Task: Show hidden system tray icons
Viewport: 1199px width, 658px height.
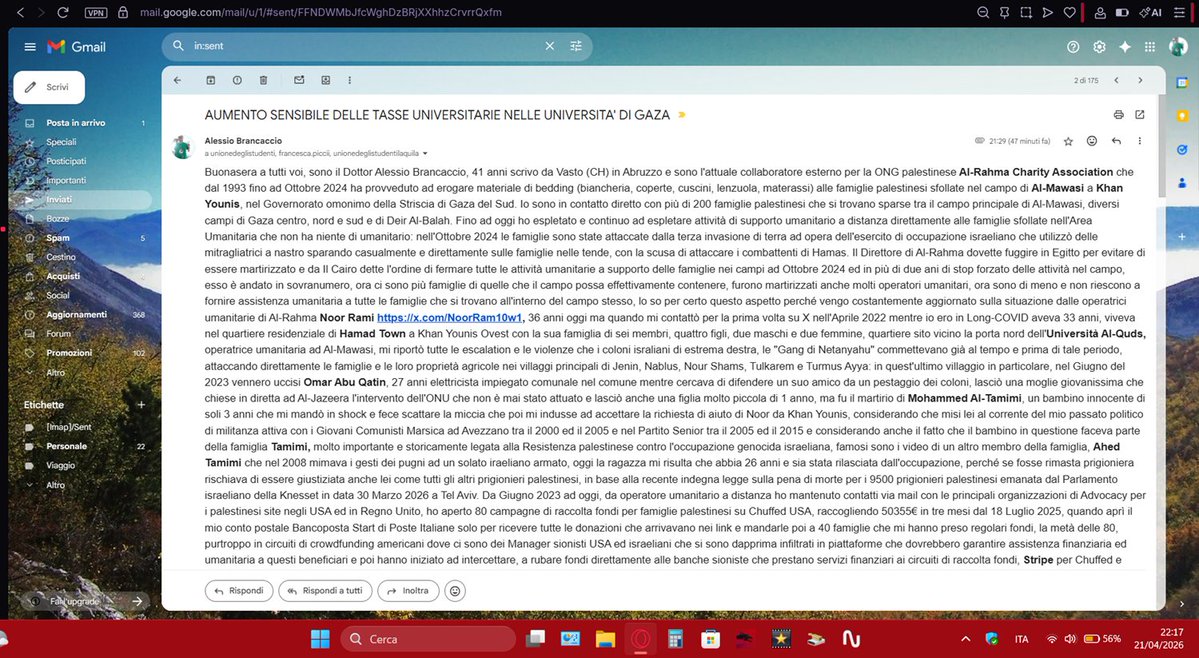Action: (x=965, y=639)
